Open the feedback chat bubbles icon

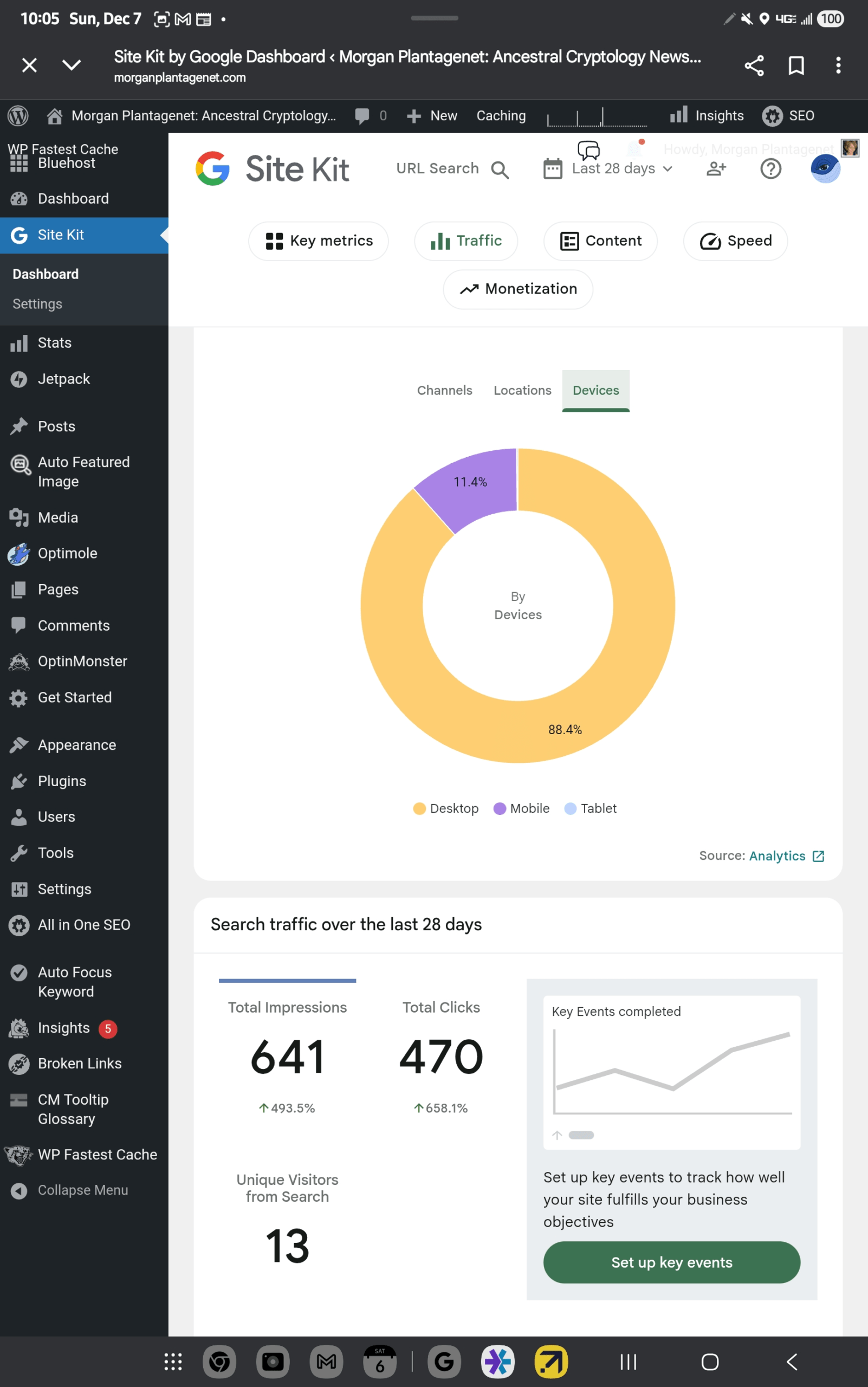point(588,150)
